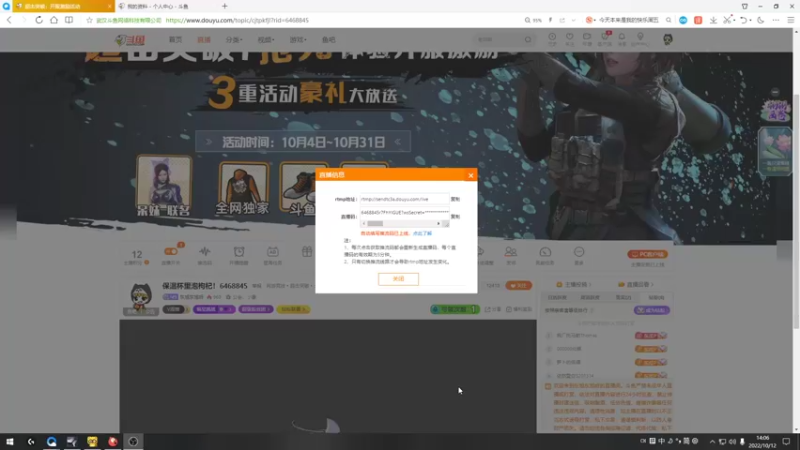Click the 呆妹联名 event prize card
The image size is (800, 450).
pos(164,186)
